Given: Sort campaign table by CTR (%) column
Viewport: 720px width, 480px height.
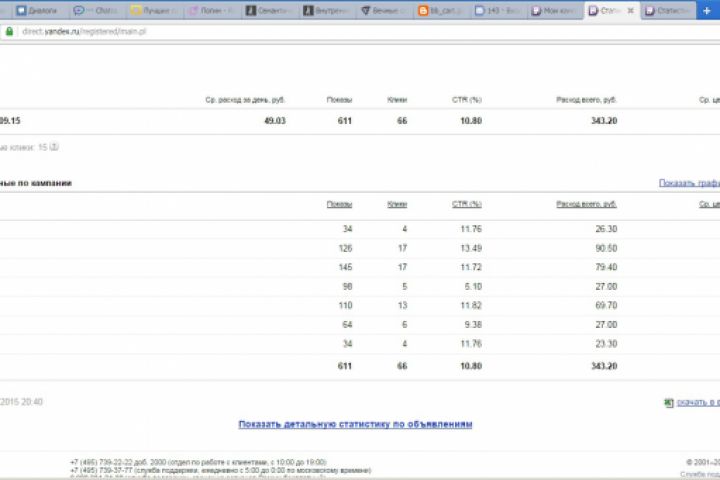Looking at the screenshot, I should pos(467,204).
